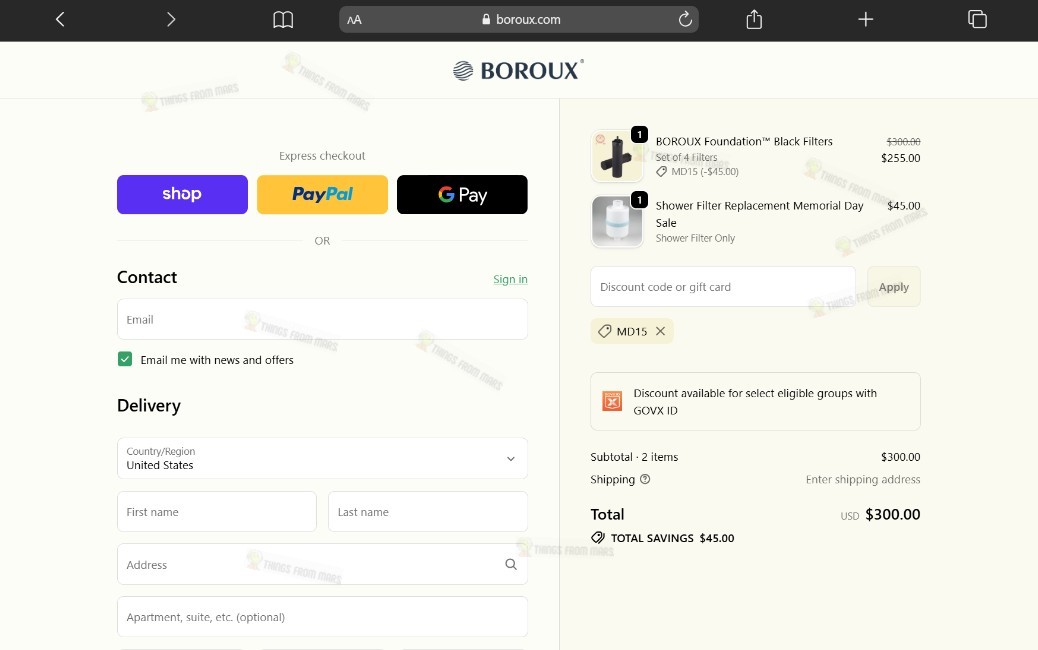Remove the MD15 discount code
This screenshot has height=650, width=1038.
tap(661, 331)
